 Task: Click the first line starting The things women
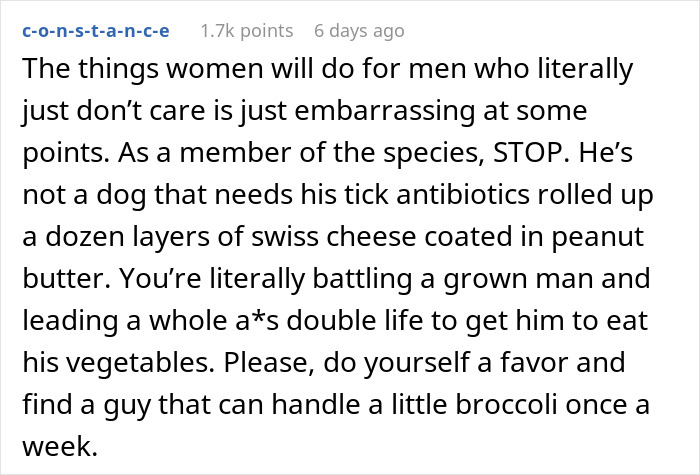click(x=328, y=69)
